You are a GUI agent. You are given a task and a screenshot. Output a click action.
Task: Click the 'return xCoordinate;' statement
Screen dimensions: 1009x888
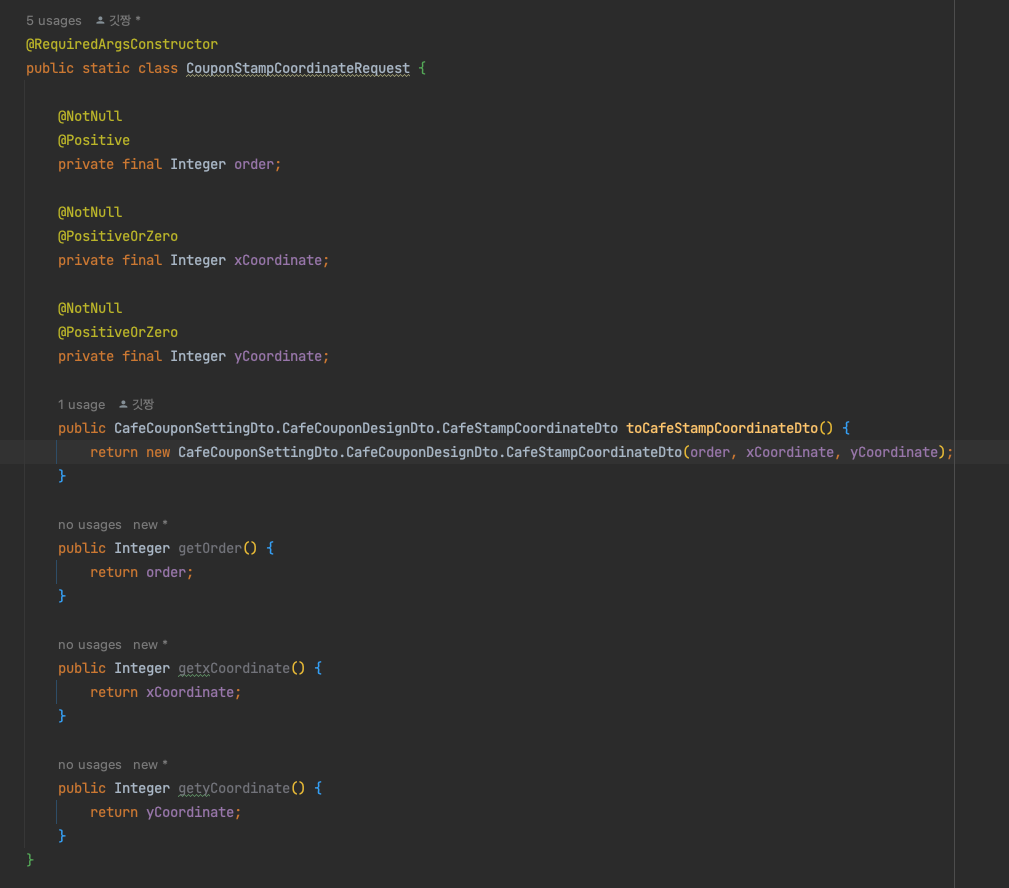click(x=165, y=692)
